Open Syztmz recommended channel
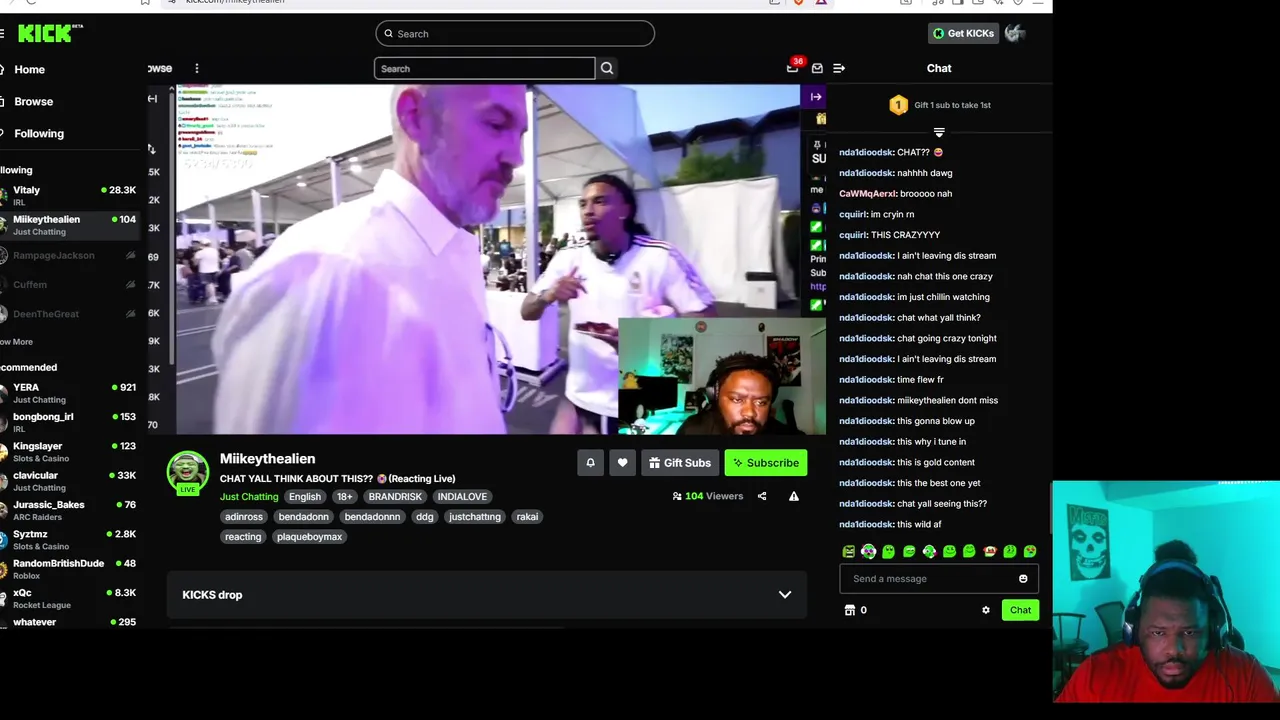 [x=70, y=540]
